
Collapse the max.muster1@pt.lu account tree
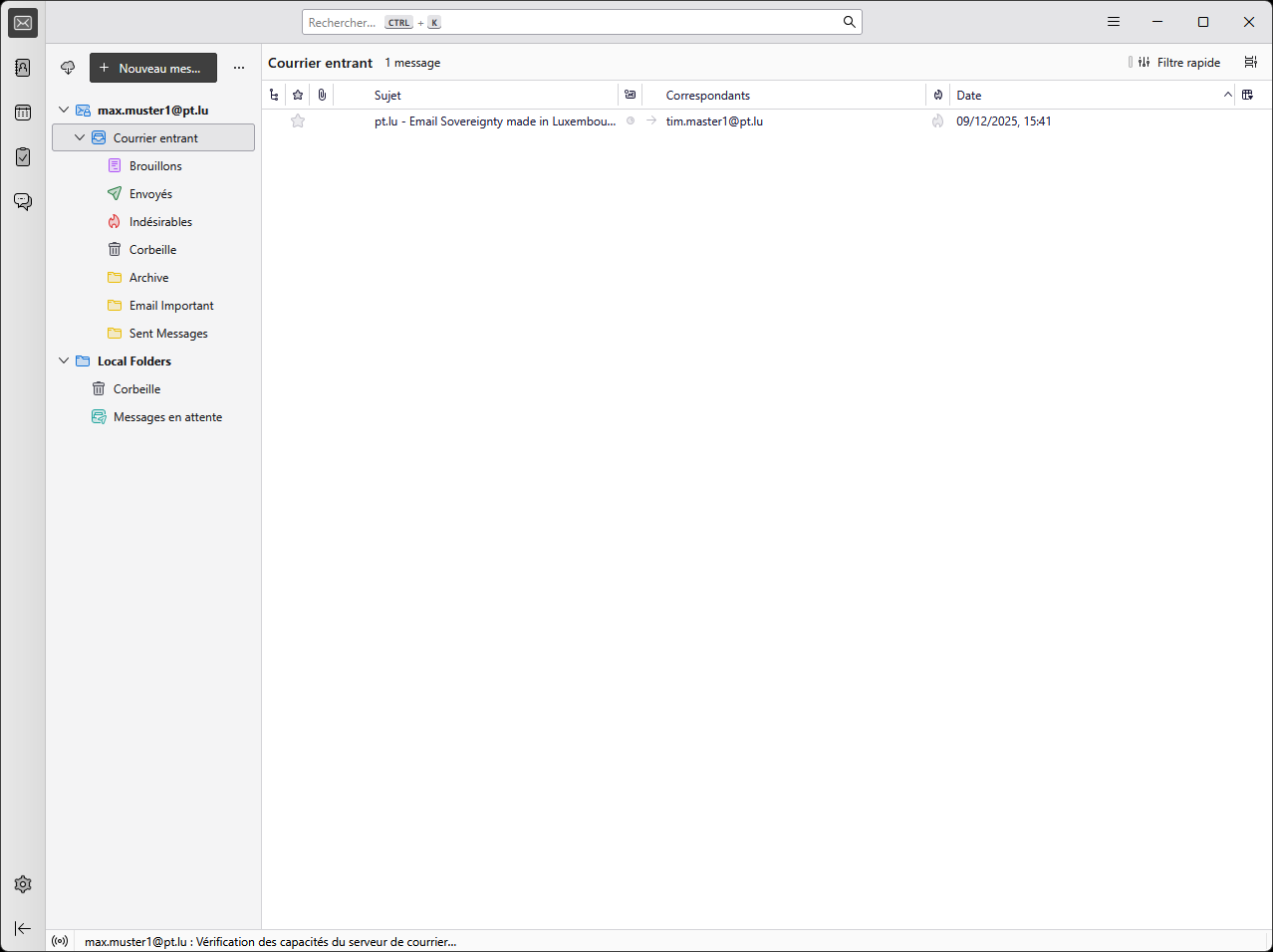tap(64, 111)
